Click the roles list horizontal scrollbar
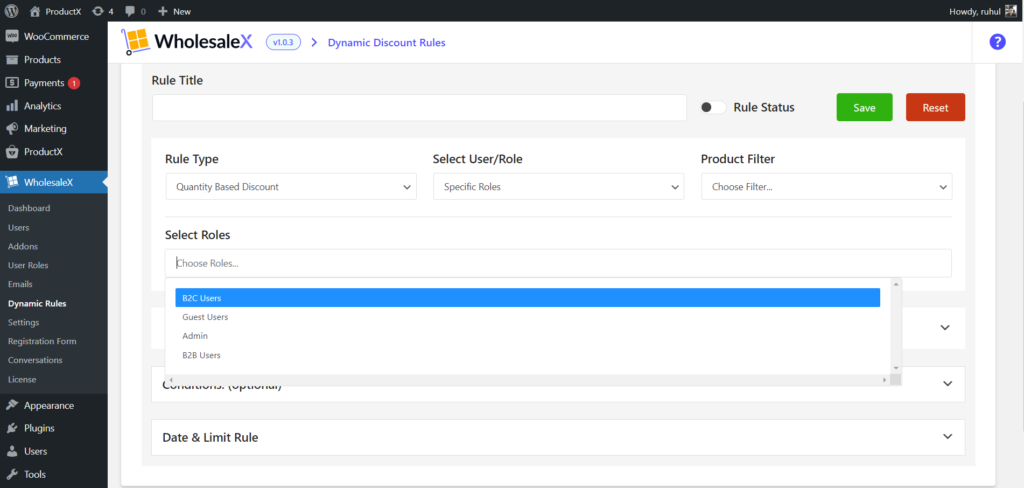The height and width of the screenshot is (488, 1024). pos(528,380)
